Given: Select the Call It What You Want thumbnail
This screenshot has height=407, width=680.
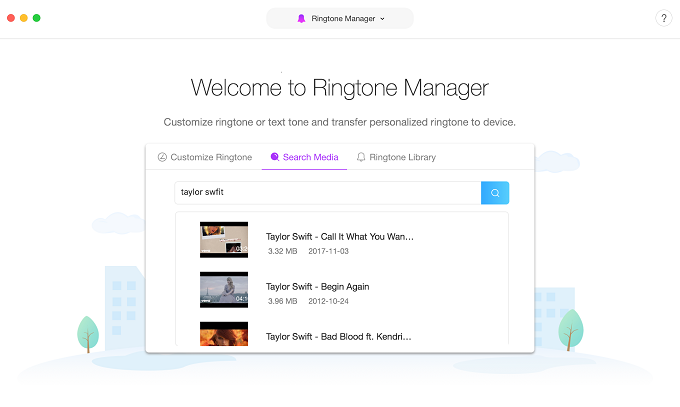Looking at the screenshot, I should [x=224, y=240].
